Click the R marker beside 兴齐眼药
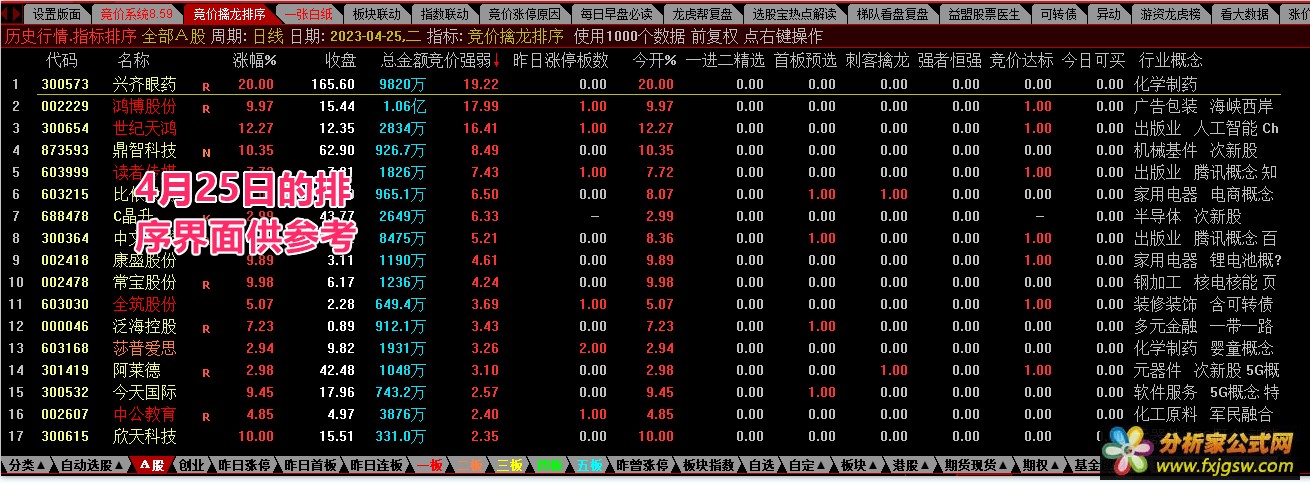 click(206, 86)
